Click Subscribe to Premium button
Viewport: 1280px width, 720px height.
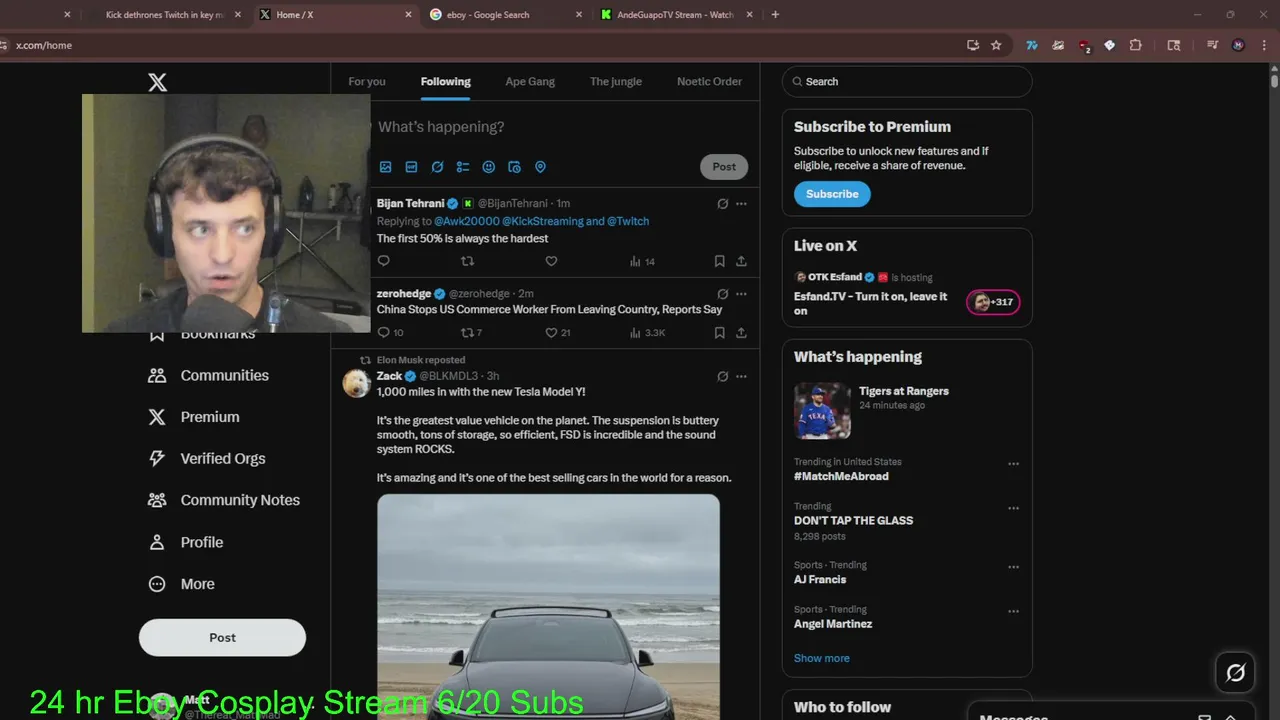coord(832,194)
